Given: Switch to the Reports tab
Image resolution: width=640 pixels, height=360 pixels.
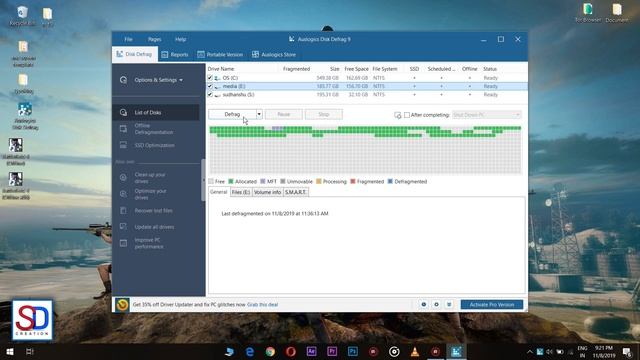Looking at the screenshot, I should [175, 54].
